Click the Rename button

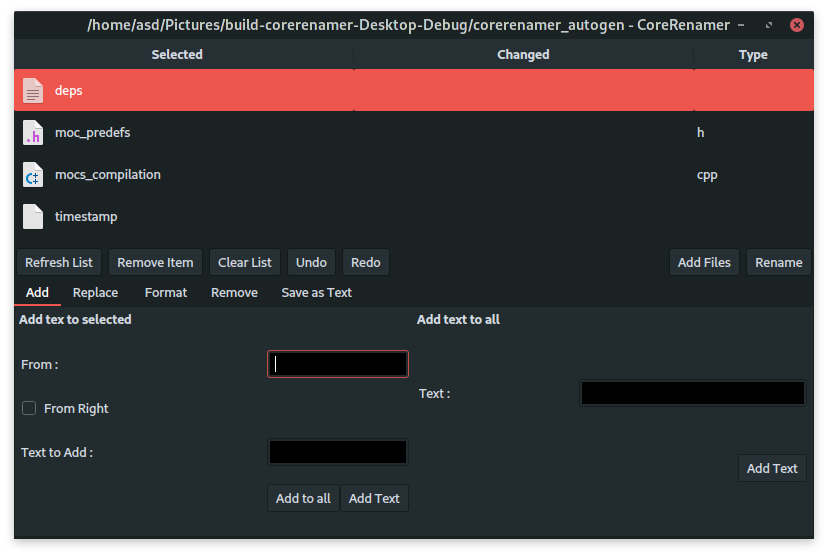(778, 262)
